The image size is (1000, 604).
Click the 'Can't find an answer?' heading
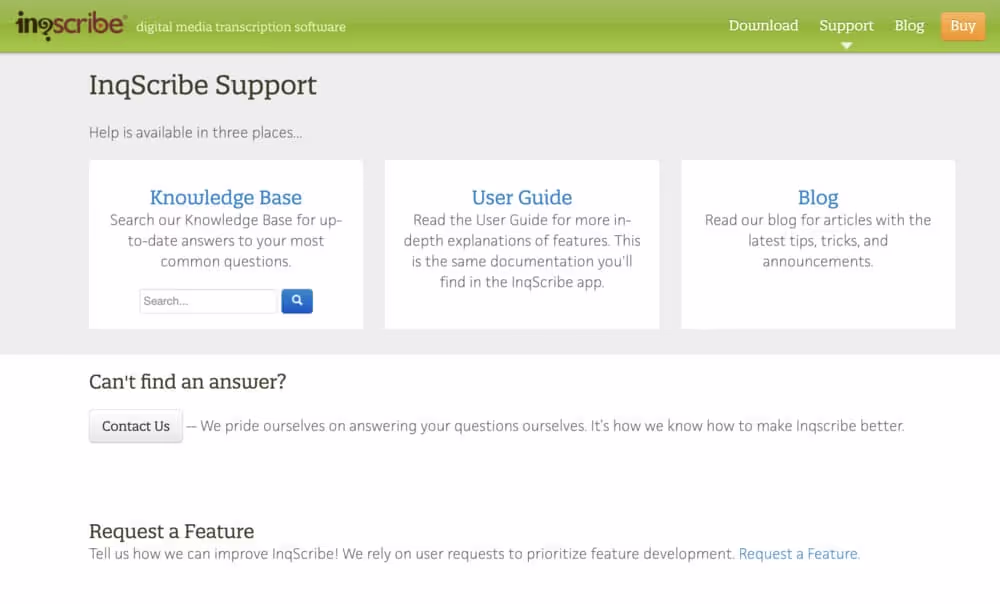(188, 381)
